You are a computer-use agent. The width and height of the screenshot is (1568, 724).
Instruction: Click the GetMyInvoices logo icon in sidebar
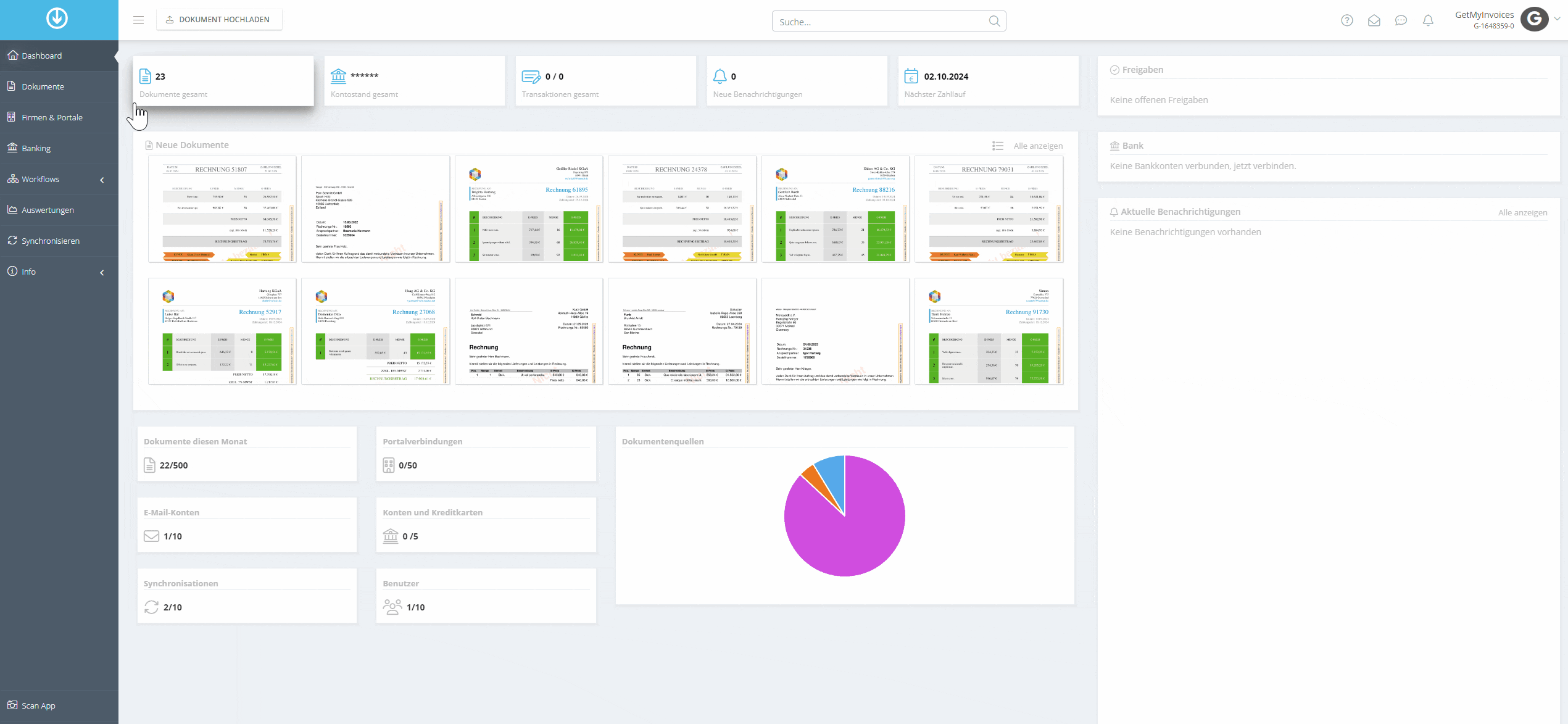tap(57, 19)
